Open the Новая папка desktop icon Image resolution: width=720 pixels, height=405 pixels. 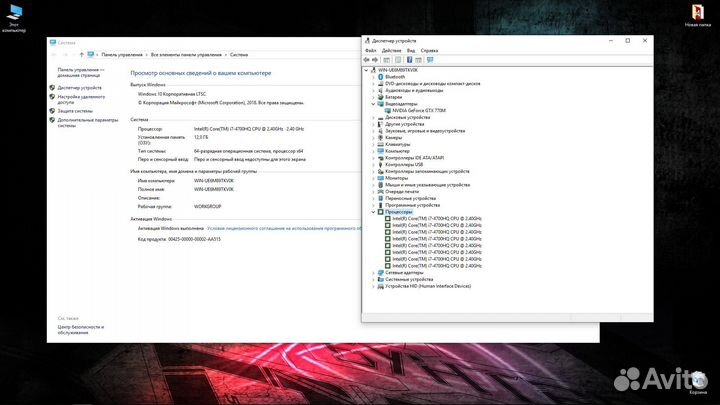tap(698, 16)
